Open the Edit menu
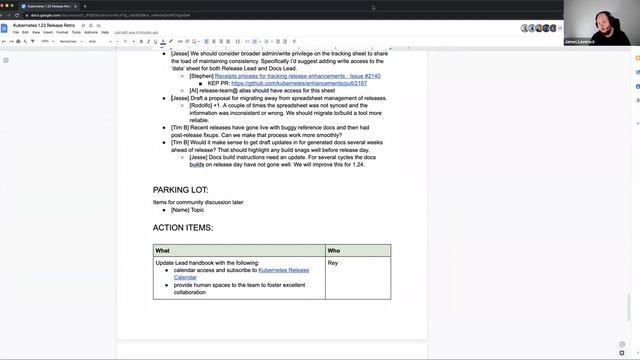 tap(25, 32)
